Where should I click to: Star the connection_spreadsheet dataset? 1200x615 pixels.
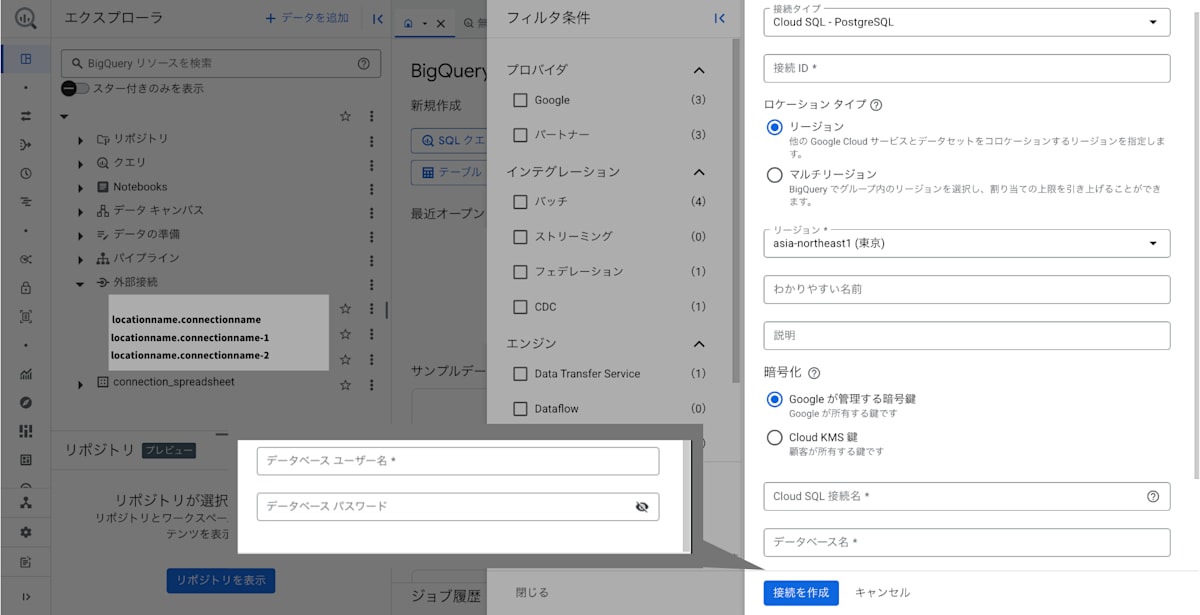click(x=346, y=384)
